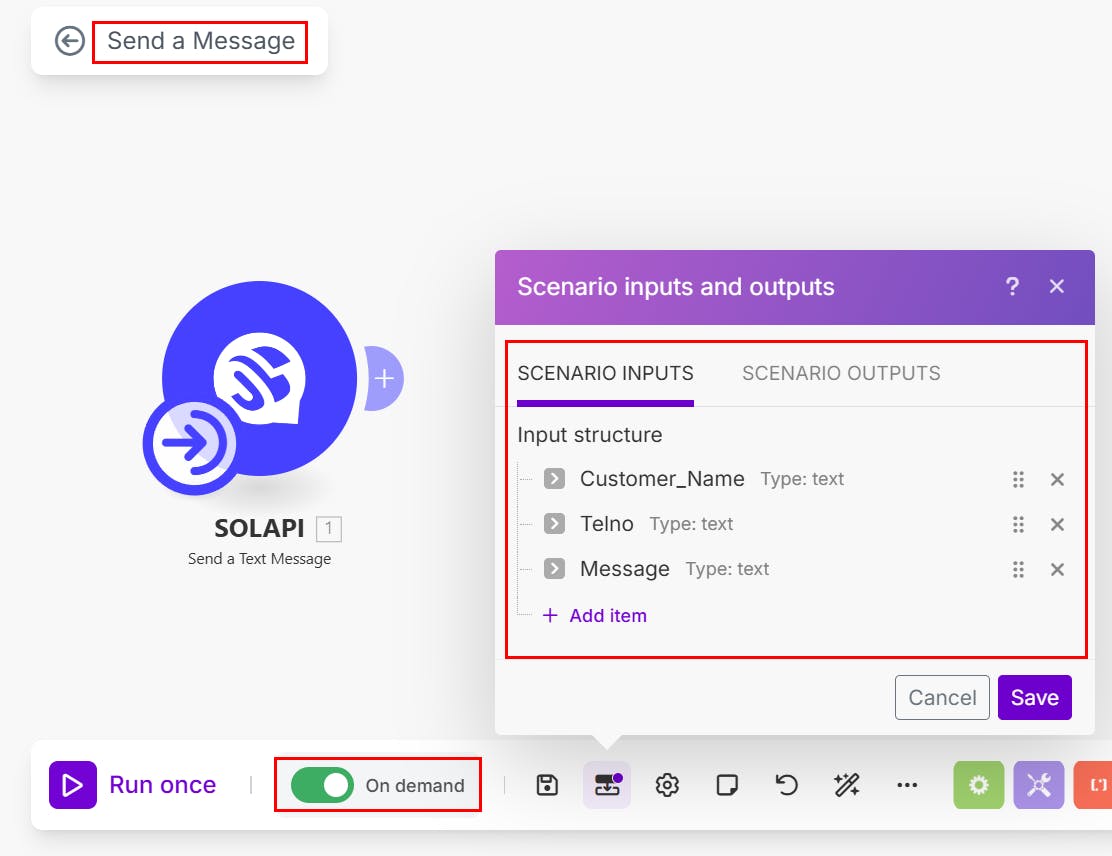The width and height of the screenshot is (1112, 856).
Task: Expand the Telno input item
Action: coord(555,524)
